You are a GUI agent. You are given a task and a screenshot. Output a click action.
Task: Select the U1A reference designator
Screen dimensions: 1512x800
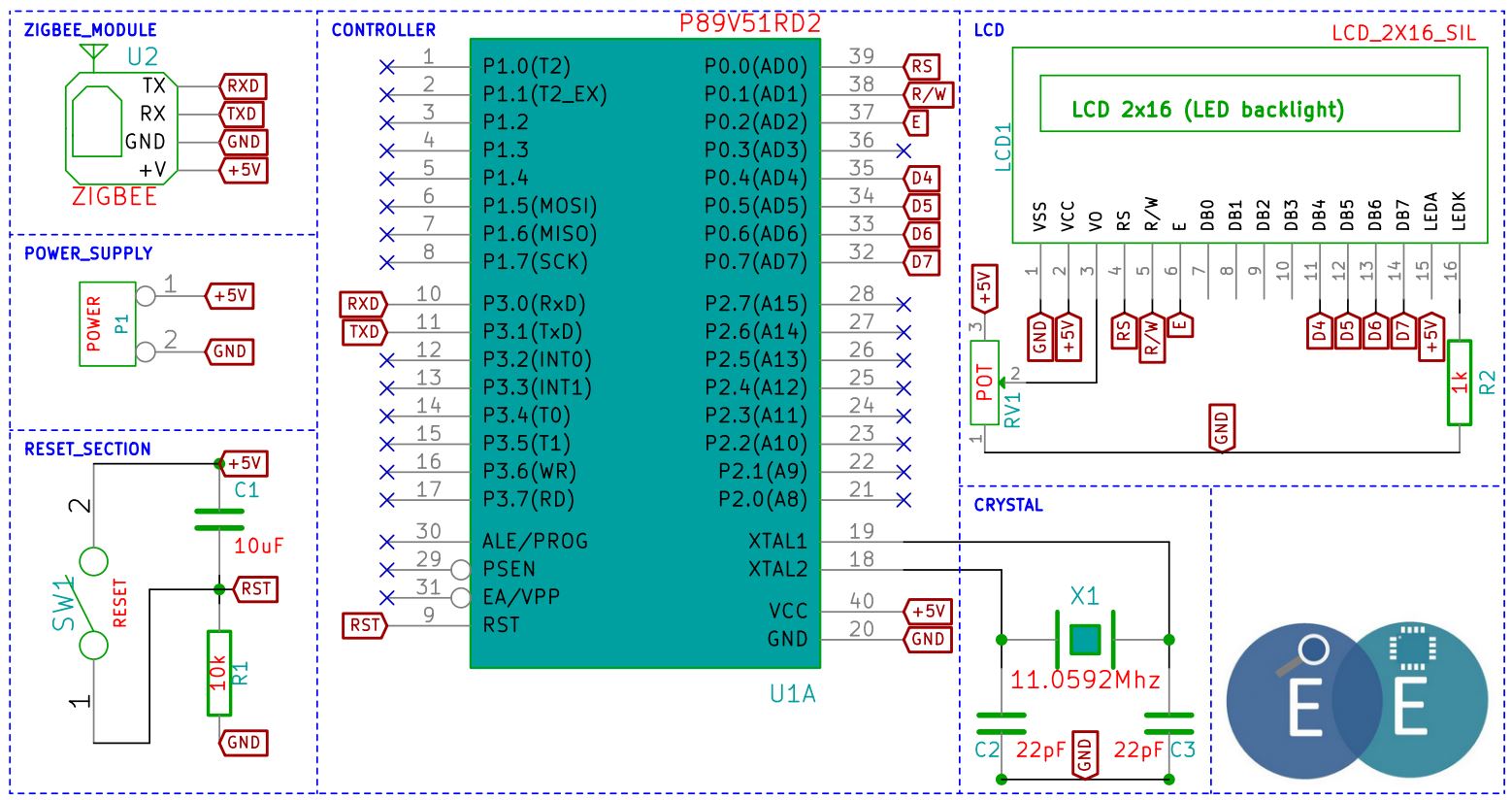point(793,694)
